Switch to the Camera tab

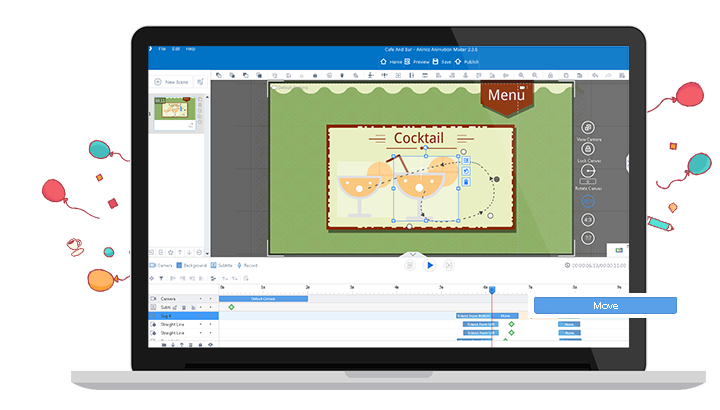161,265
